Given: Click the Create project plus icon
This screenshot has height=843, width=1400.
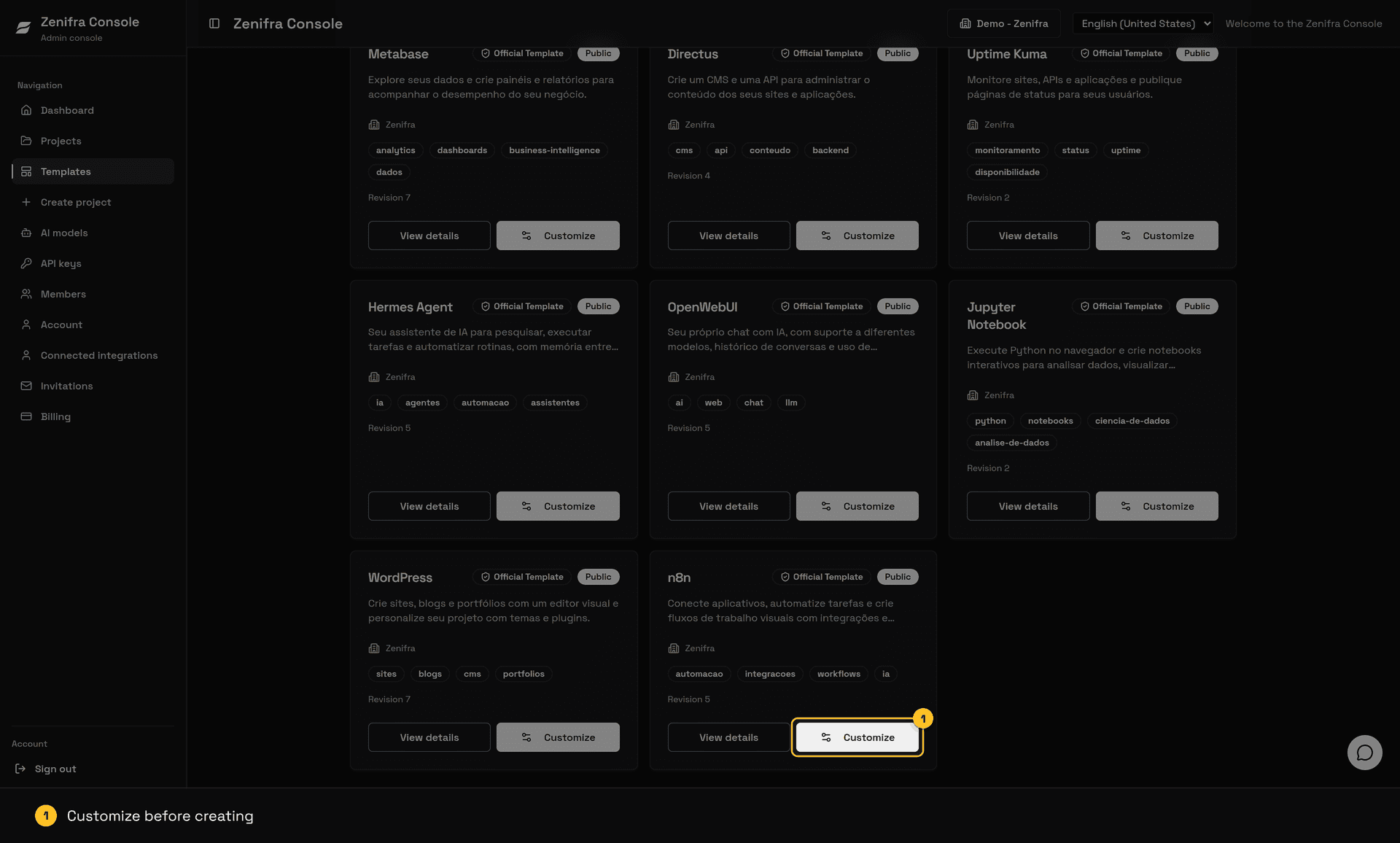Looking at the screenshot, I should coord(26,202).
